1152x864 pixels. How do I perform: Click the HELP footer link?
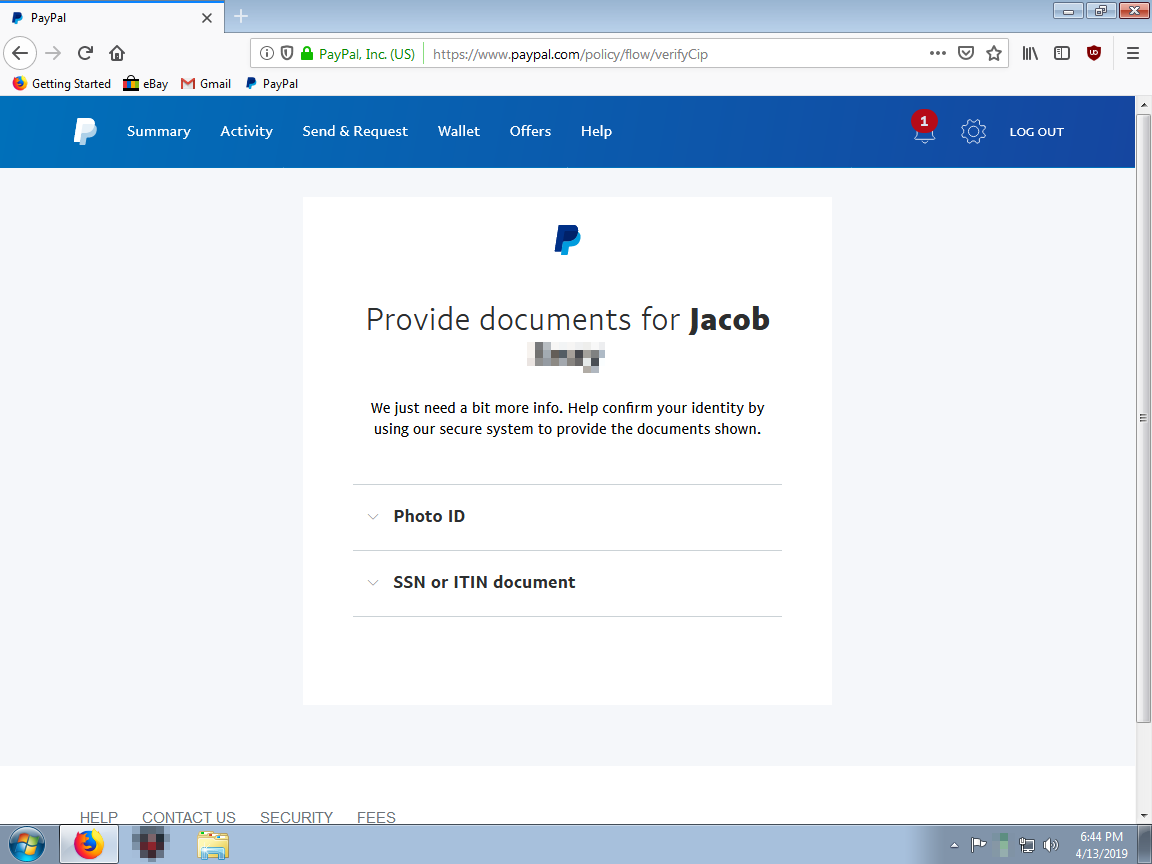pyautogui.click(x=98, y=817)
